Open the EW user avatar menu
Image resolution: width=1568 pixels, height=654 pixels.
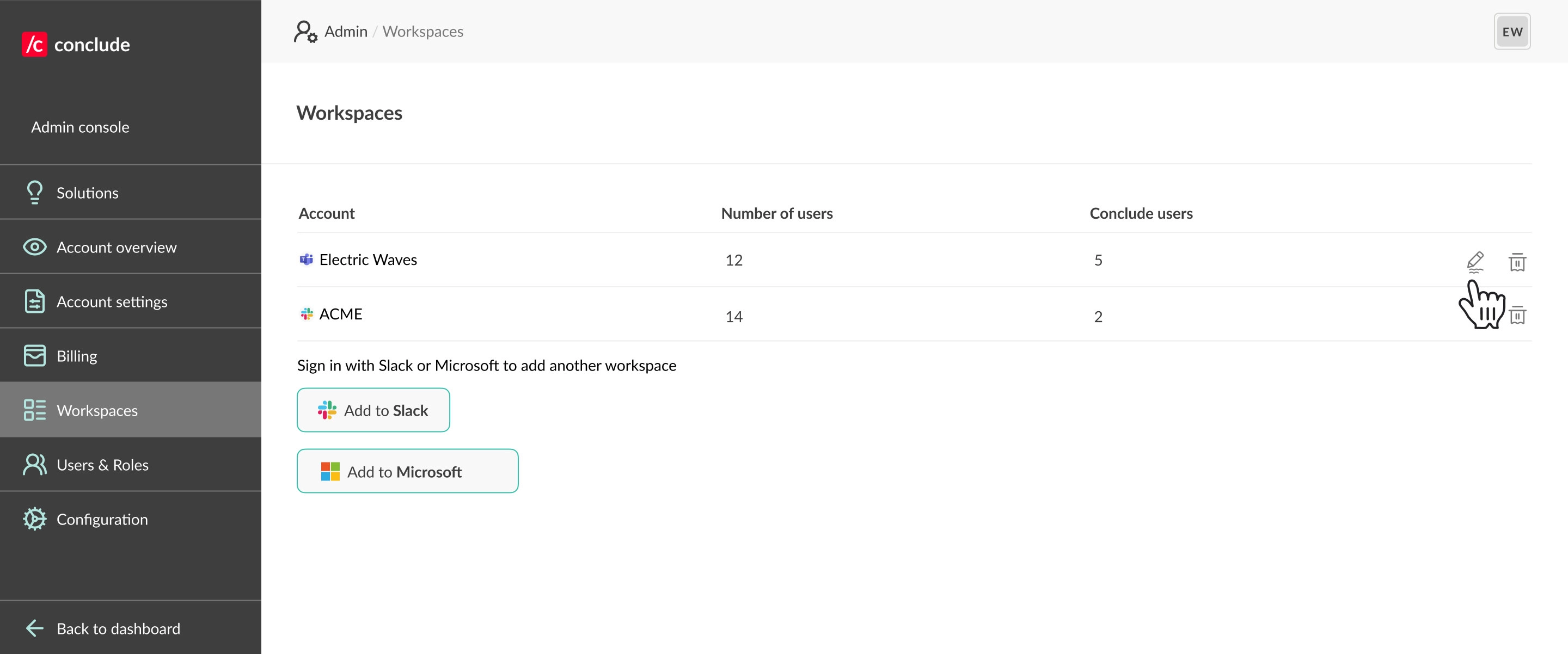[1511, 32]
